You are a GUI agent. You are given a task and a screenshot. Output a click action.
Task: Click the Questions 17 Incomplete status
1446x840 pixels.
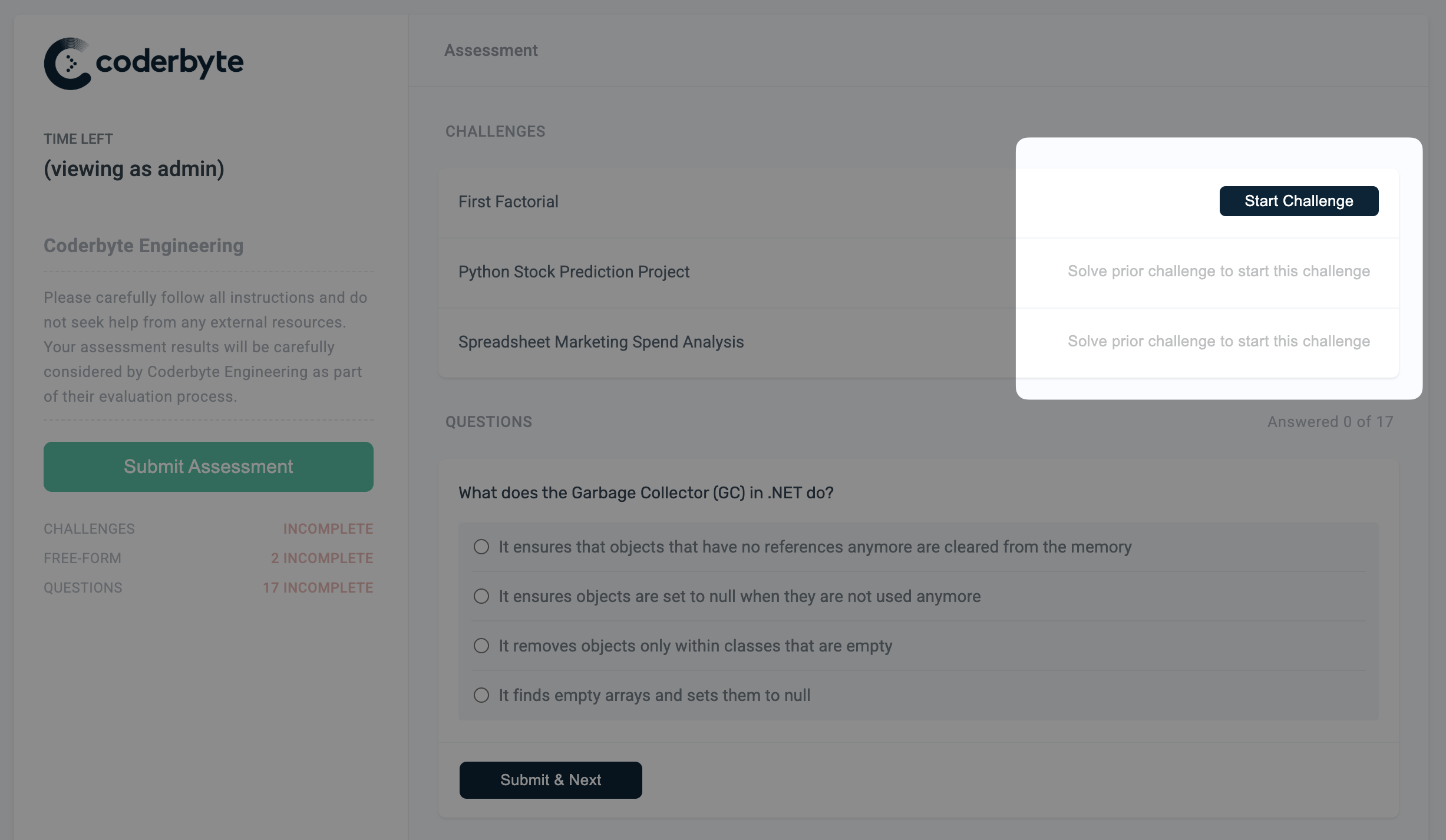tap(318, 588)
